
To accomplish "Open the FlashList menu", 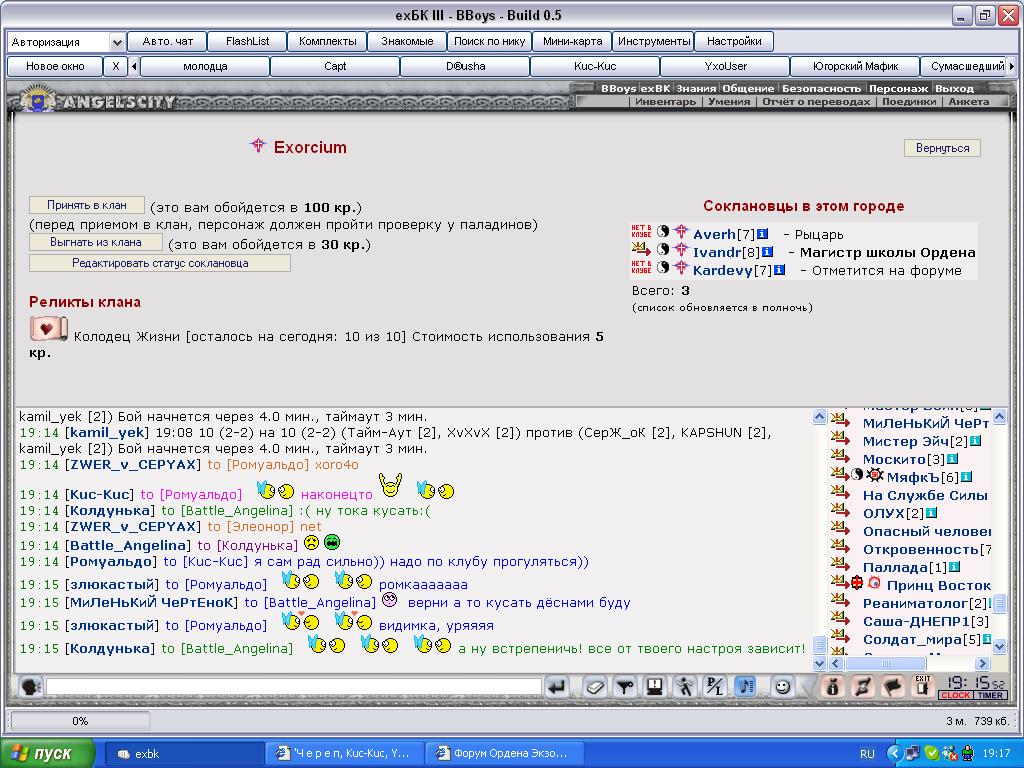I will [x=247, y=41].
